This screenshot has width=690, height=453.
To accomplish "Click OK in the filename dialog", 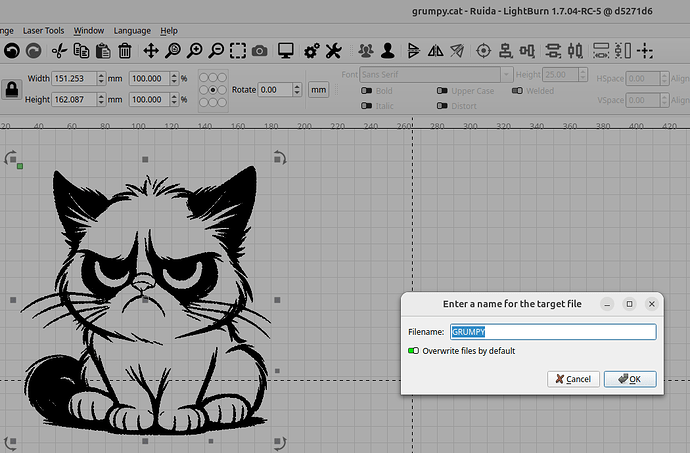I will pyautogui.click(x=630, y=379).
